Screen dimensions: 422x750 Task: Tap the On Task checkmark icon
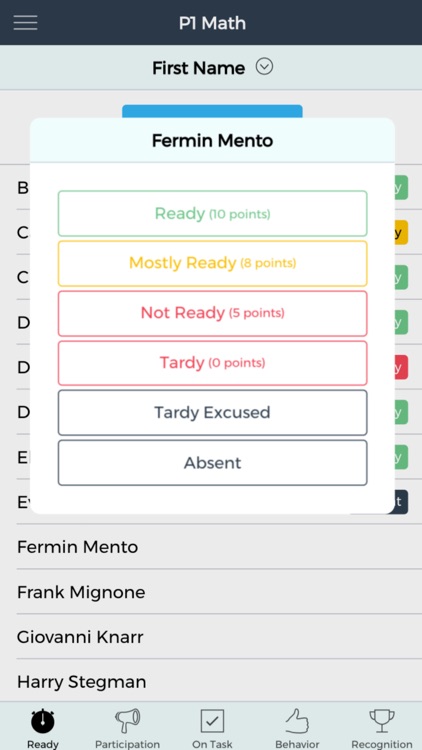[212, 721]
